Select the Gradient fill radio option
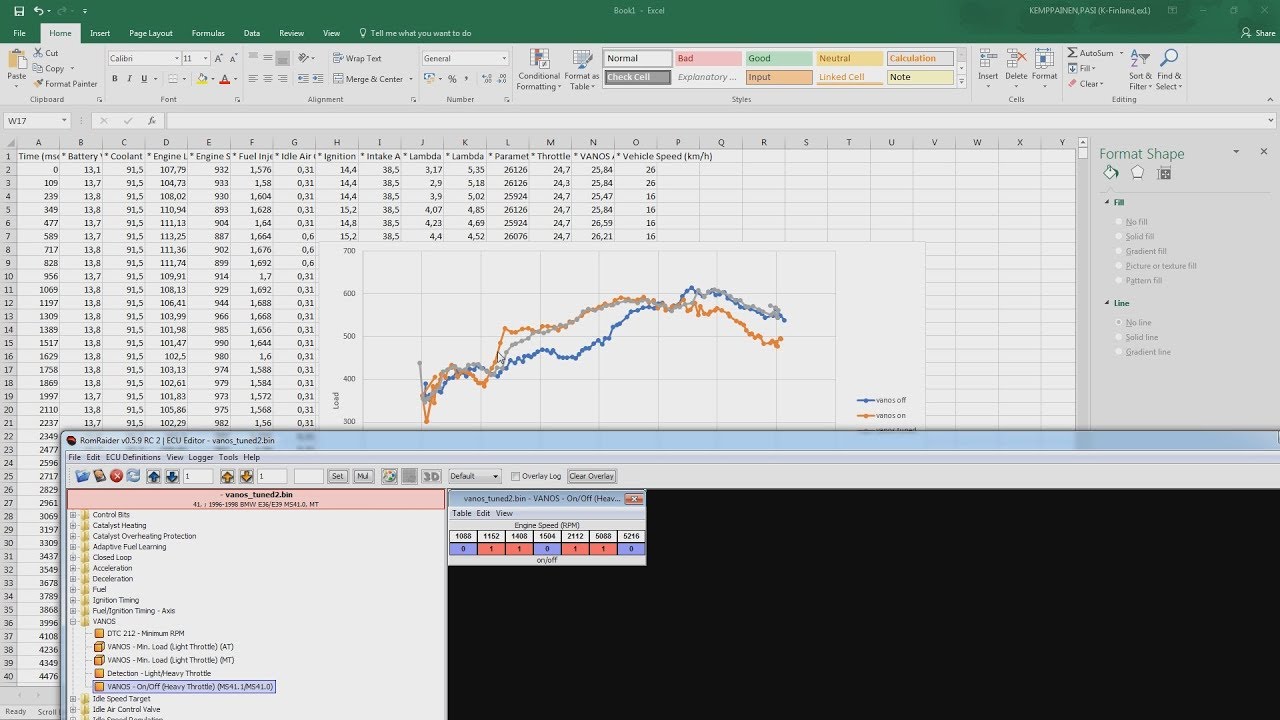Image resolution: width=1280 pixels, height=720 pixels. (x=1120, y=251)
